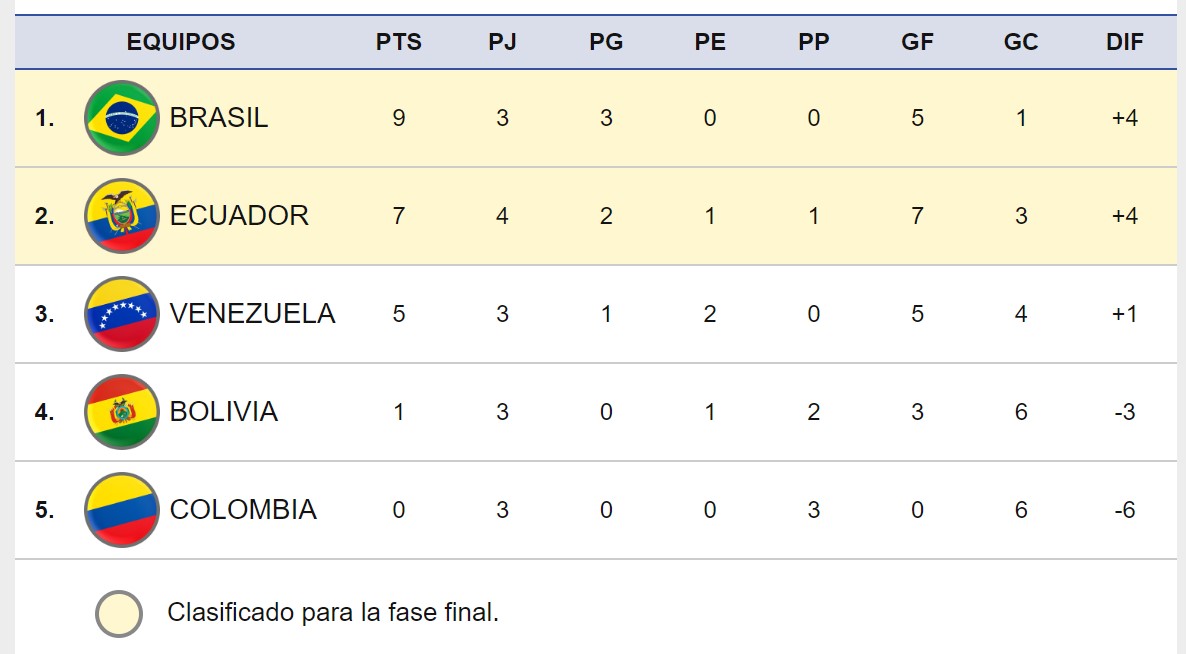Image resolution: width=1186 pixels, height=654 pixels.
Task: Click the PG column header
Action: tap(606, 42)
